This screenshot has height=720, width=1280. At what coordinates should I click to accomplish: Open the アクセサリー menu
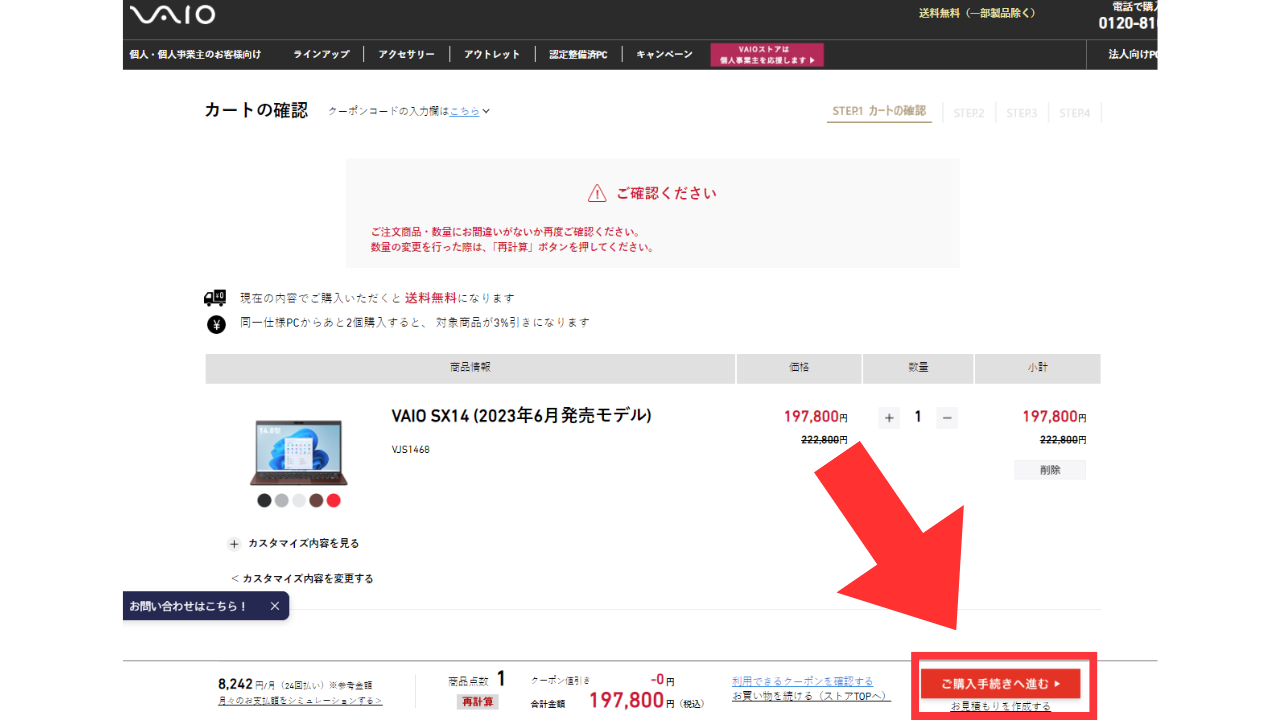[406, 54]
